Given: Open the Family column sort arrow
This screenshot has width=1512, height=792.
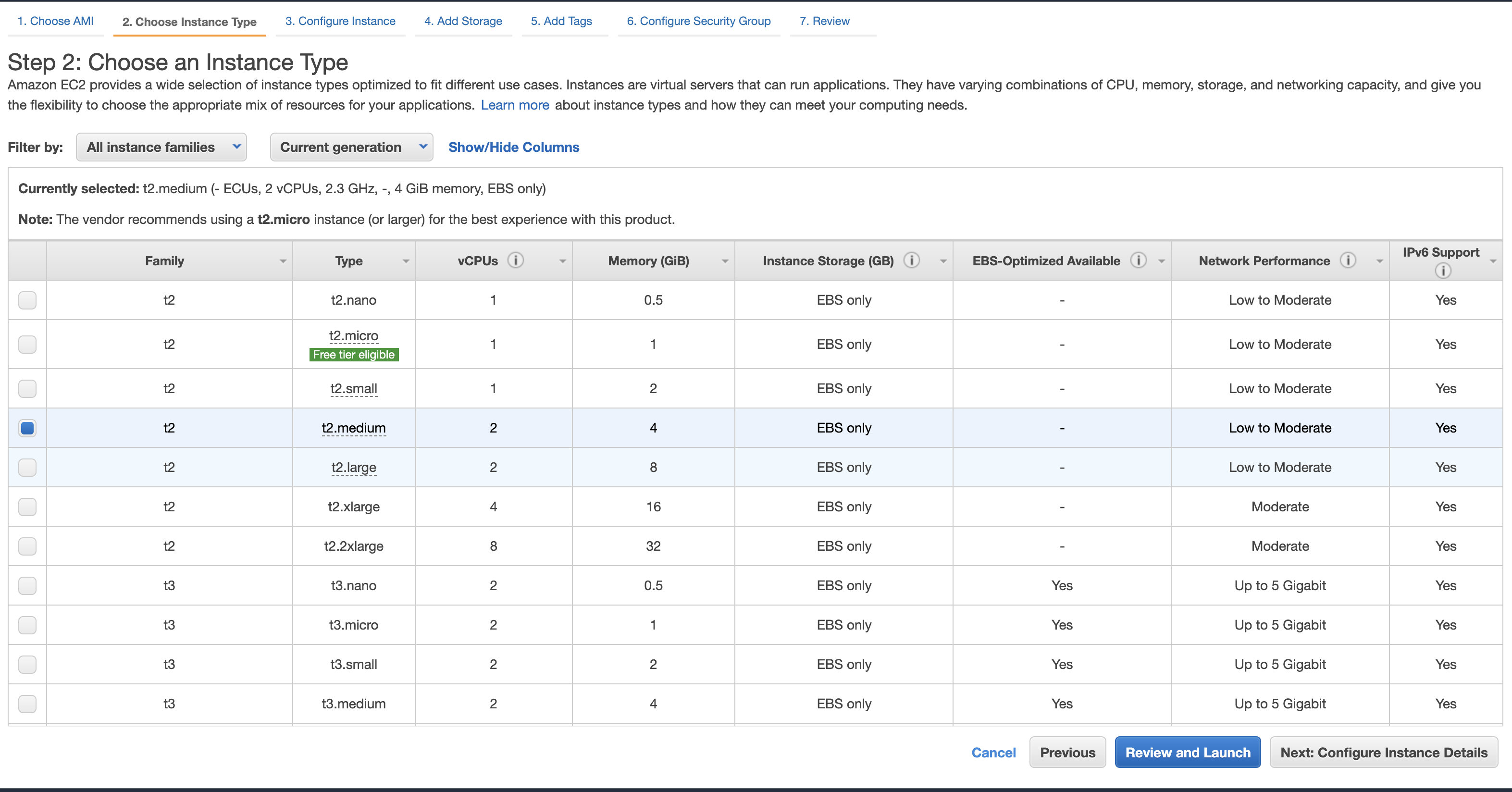Looking at the screenshot, I should [283, 261].
